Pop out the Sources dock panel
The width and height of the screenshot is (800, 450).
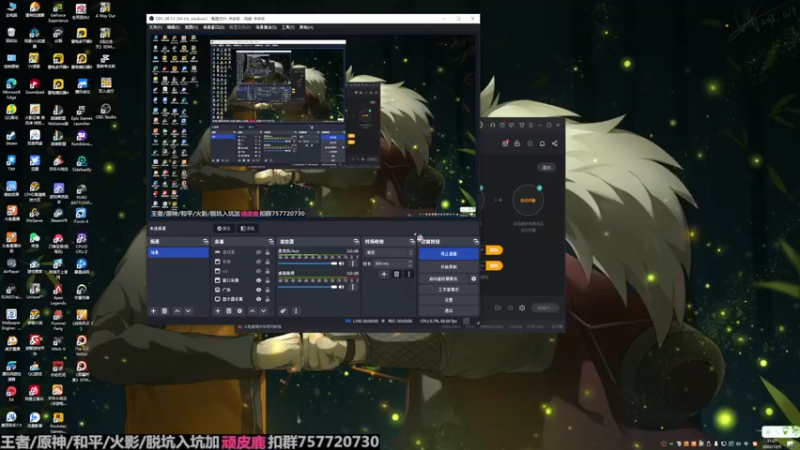(x=271, y=241)
